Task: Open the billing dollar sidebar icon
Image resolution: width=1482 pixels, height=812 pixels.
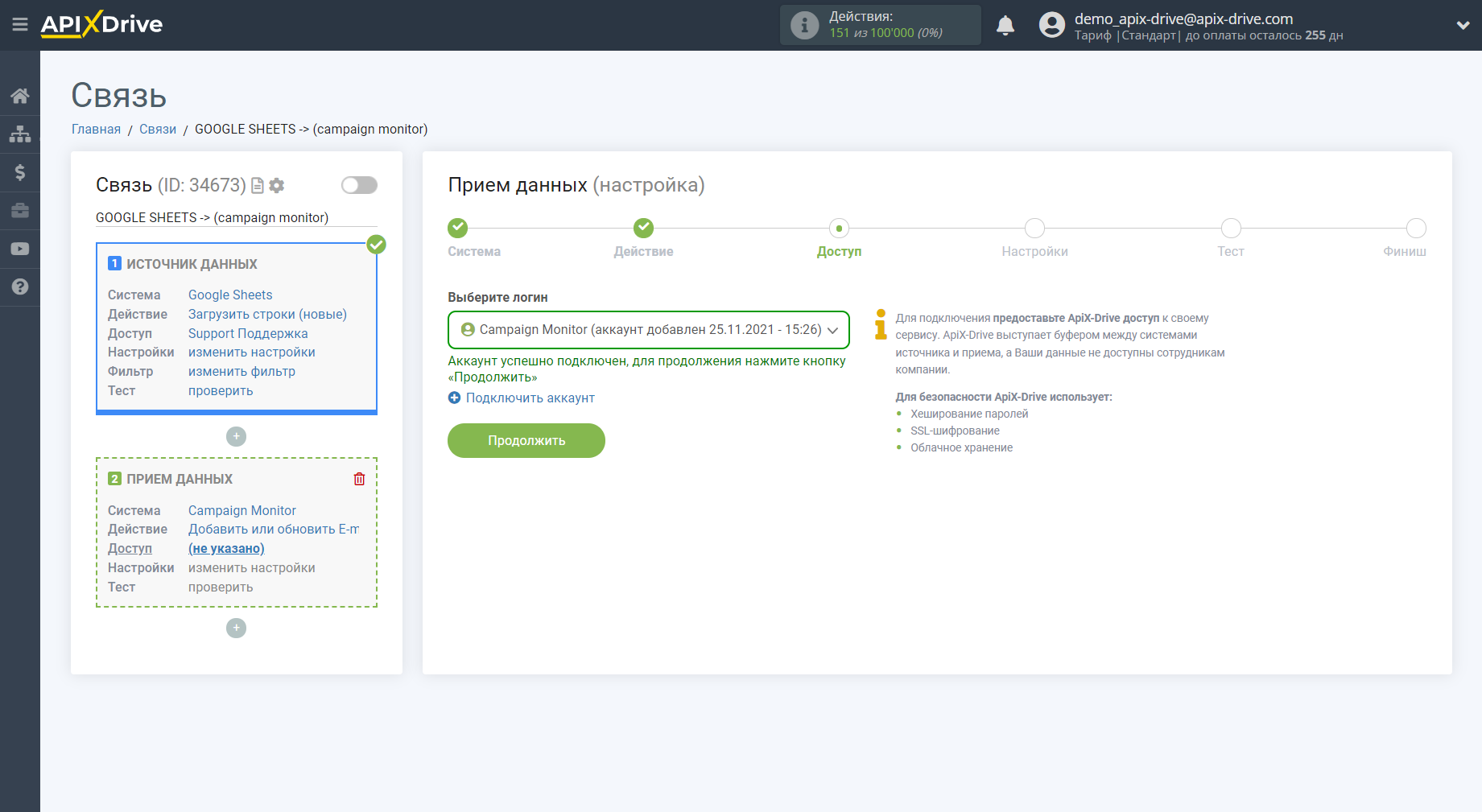Action: (x=20, y=172)
